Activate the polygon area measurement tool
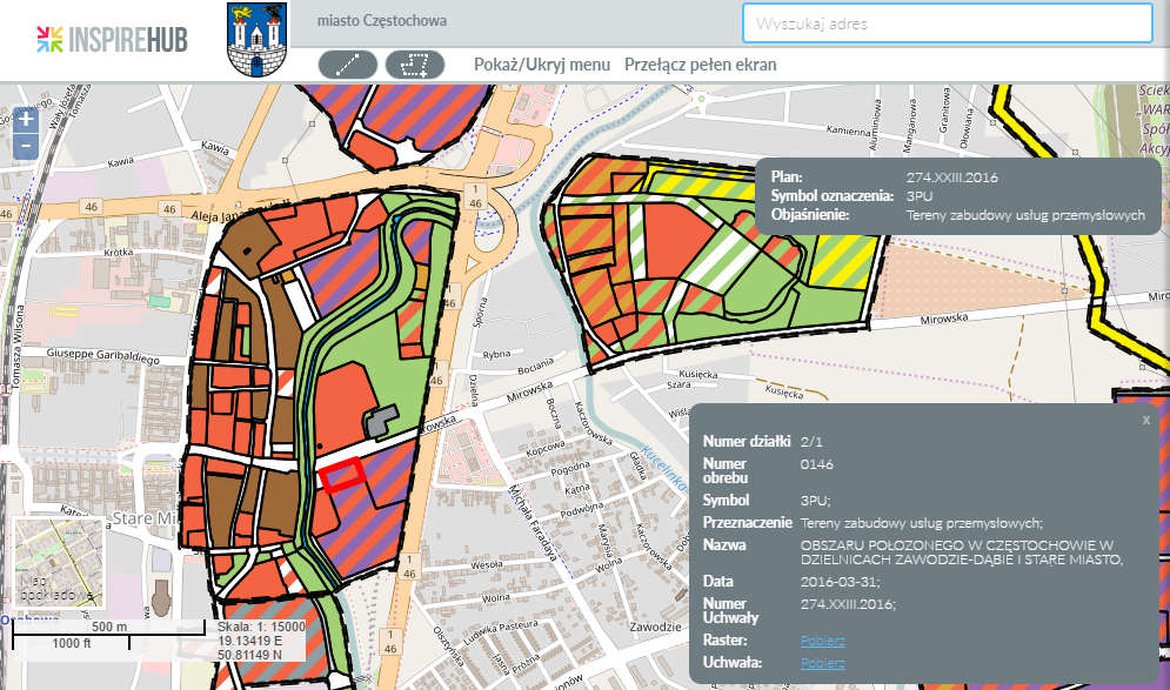The height and width of the screenshot is (690, 1170). click(414, 65)
